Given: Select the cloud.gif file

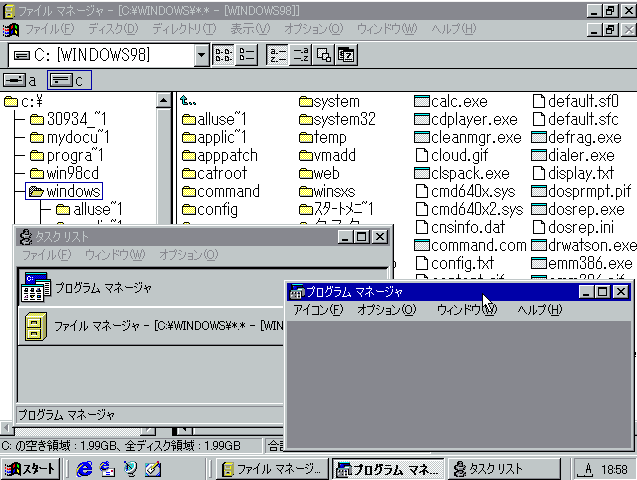Looking at the screenshot, I should click(451, 155).
